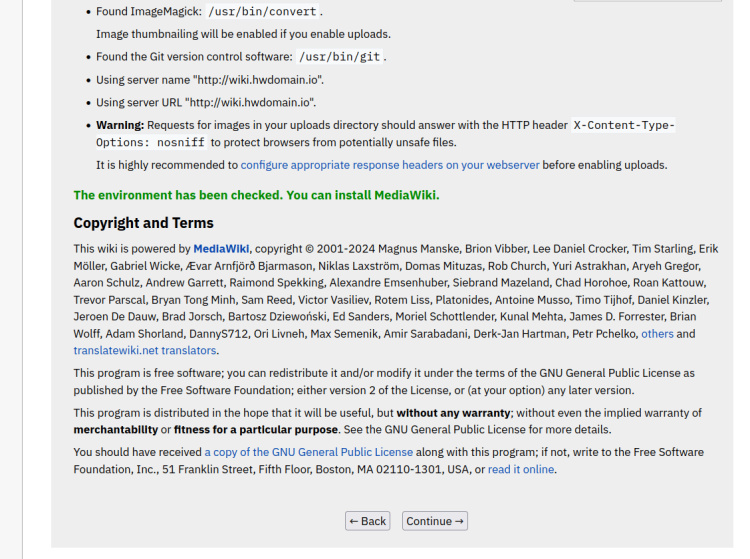750x559 pixels.
Task: Click the 'Image thumbnailing will be enabled' line
Action: coord(243,34)
